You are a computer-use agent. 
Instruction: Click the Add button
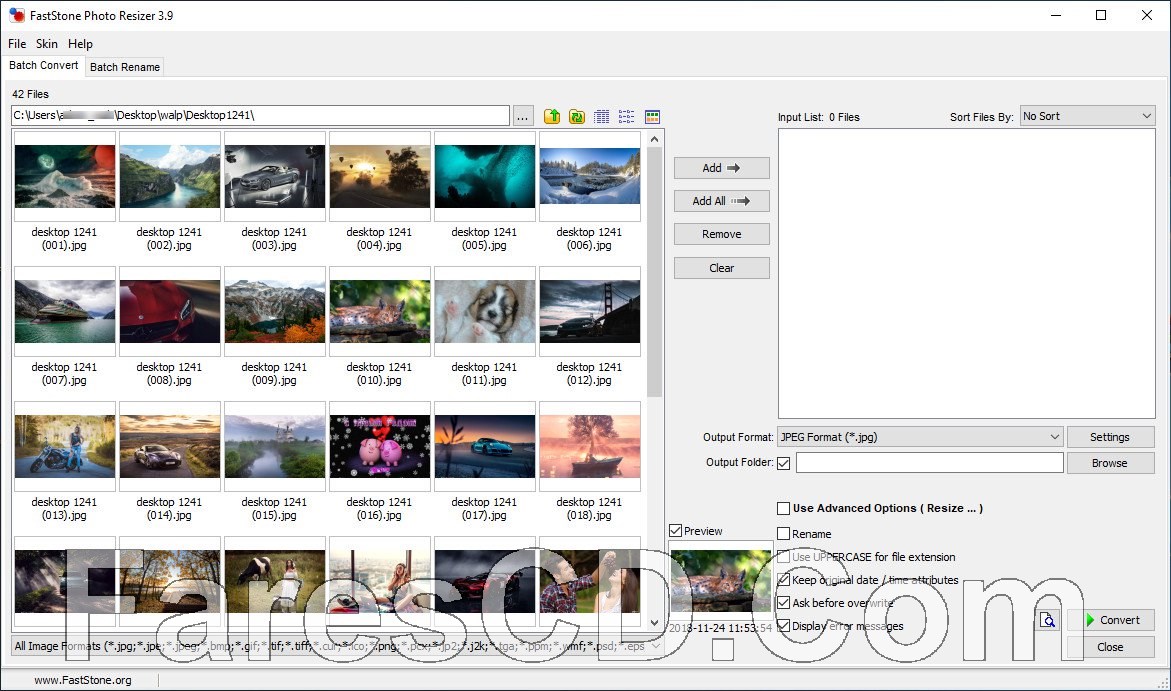pyautogui.click(x=721, y=168)
